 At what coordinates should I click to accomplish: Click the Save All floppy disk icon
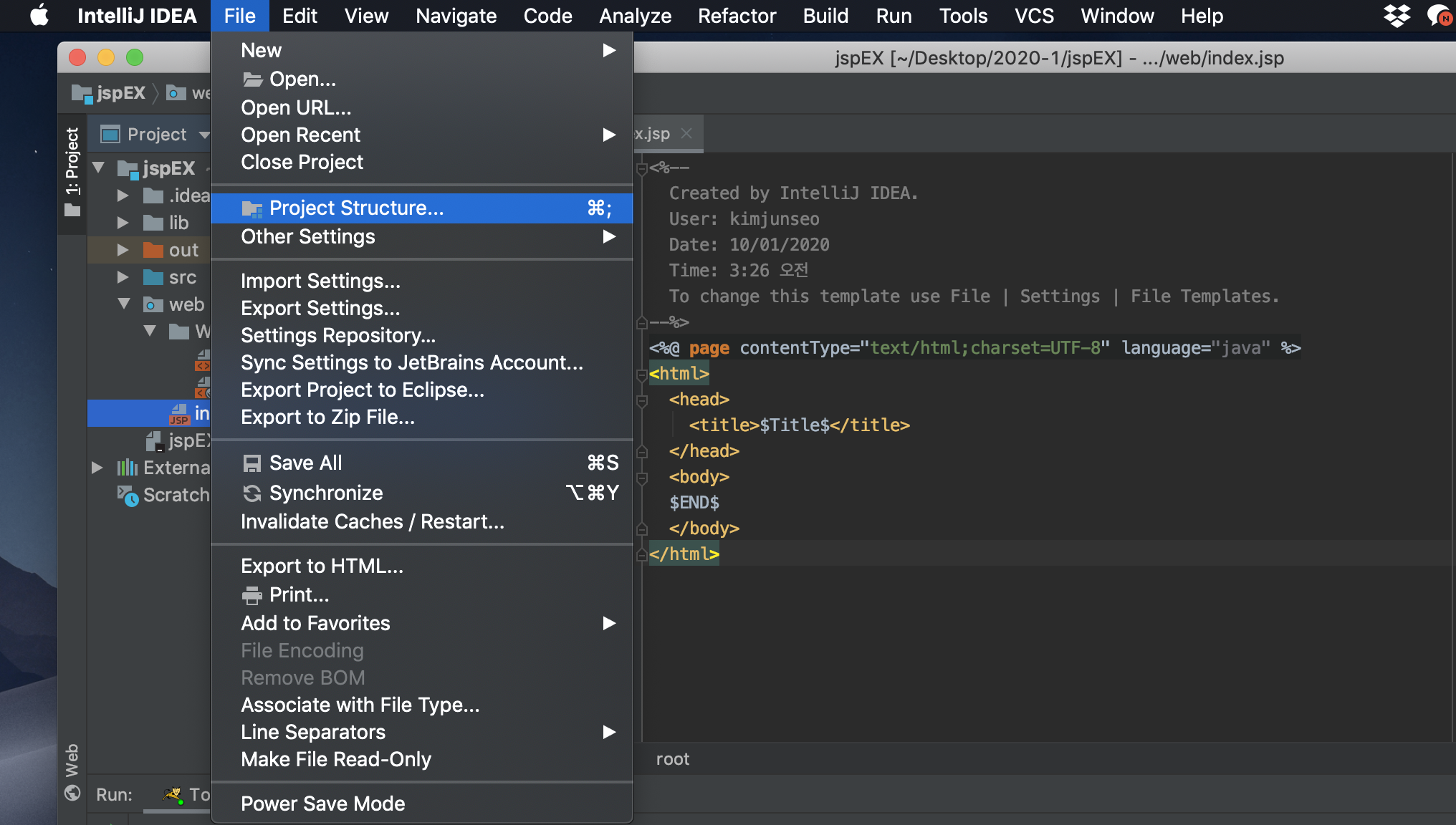[x=252, y=463]
